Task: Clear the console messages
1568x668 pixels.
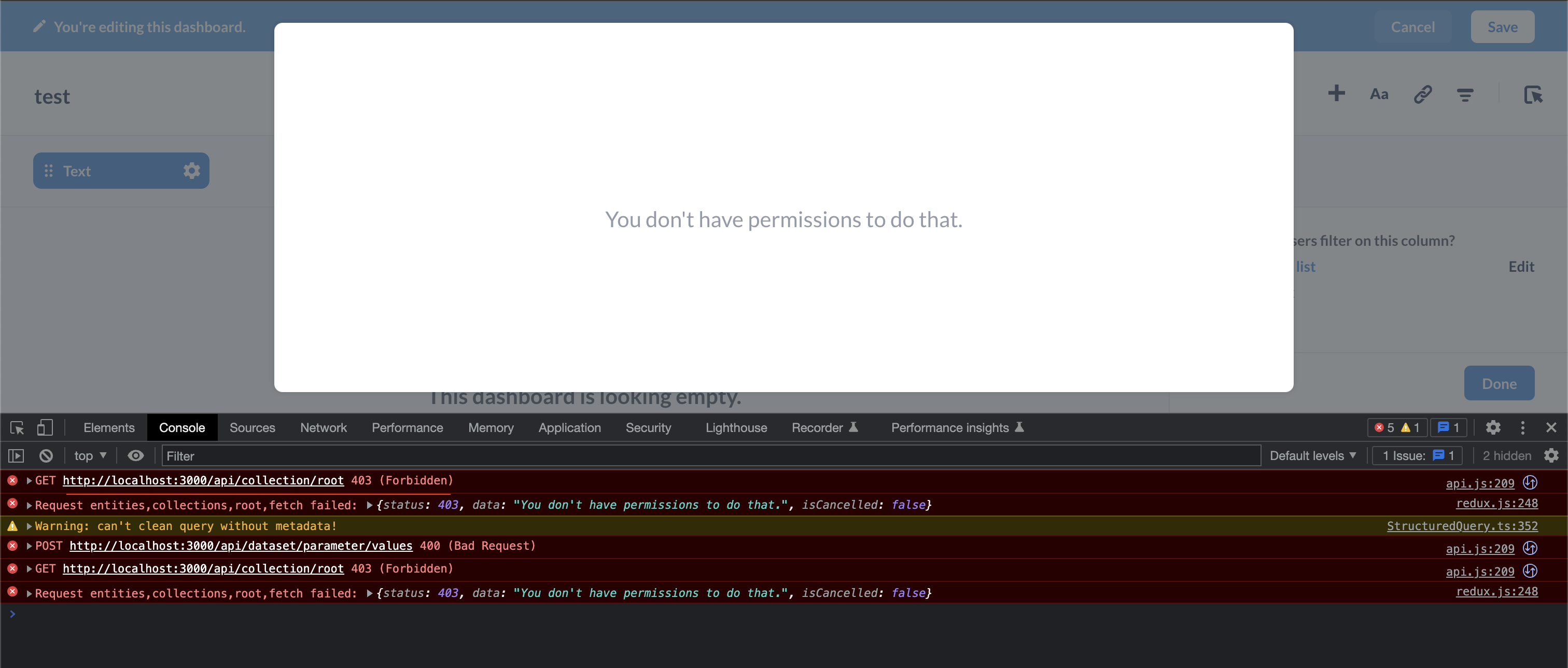Action: pyautogui.click(x=46, y=455)
